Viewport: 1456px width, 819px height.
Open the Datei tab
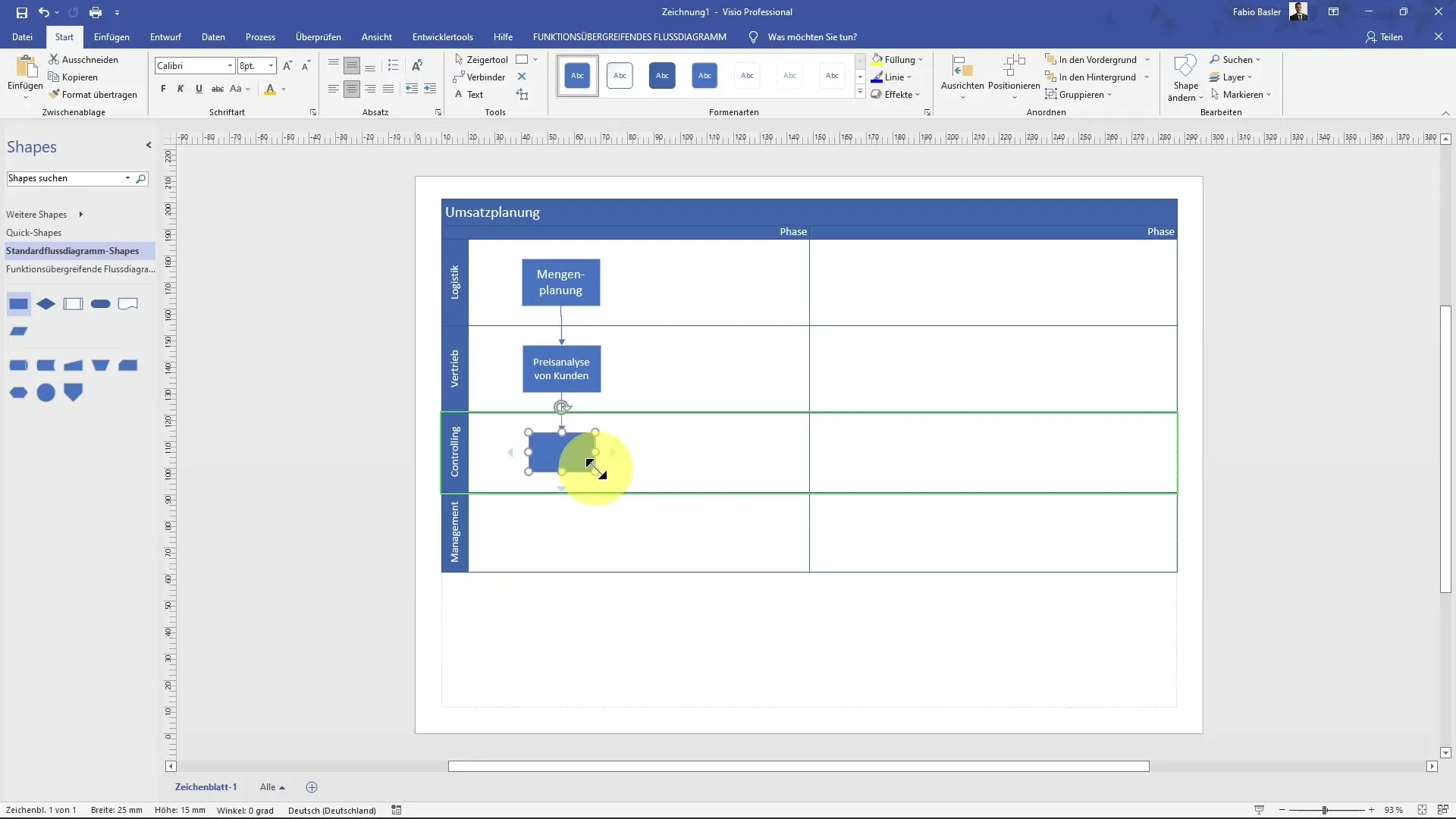click(x=22, y=36)
